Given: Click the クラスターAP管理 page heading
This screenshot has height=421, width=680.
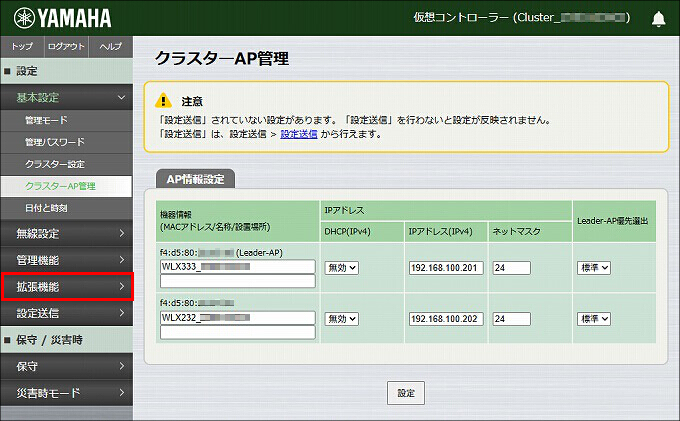Looking at the screenshot, I should (x=222, y=58).
